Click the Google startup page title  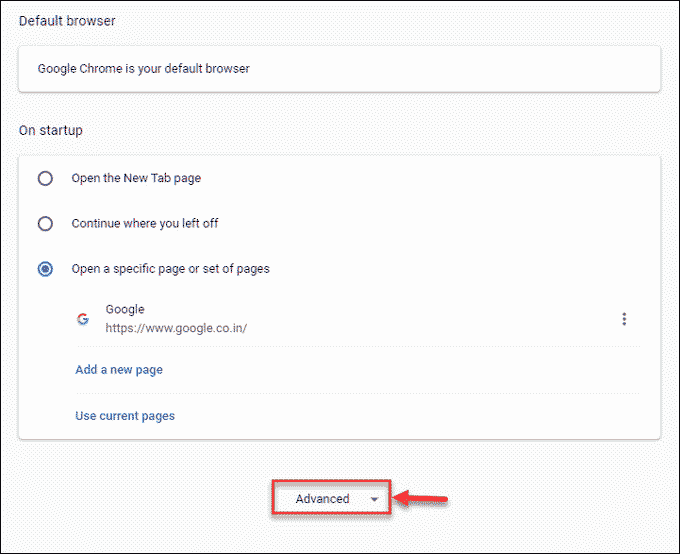tap(125, 310)
